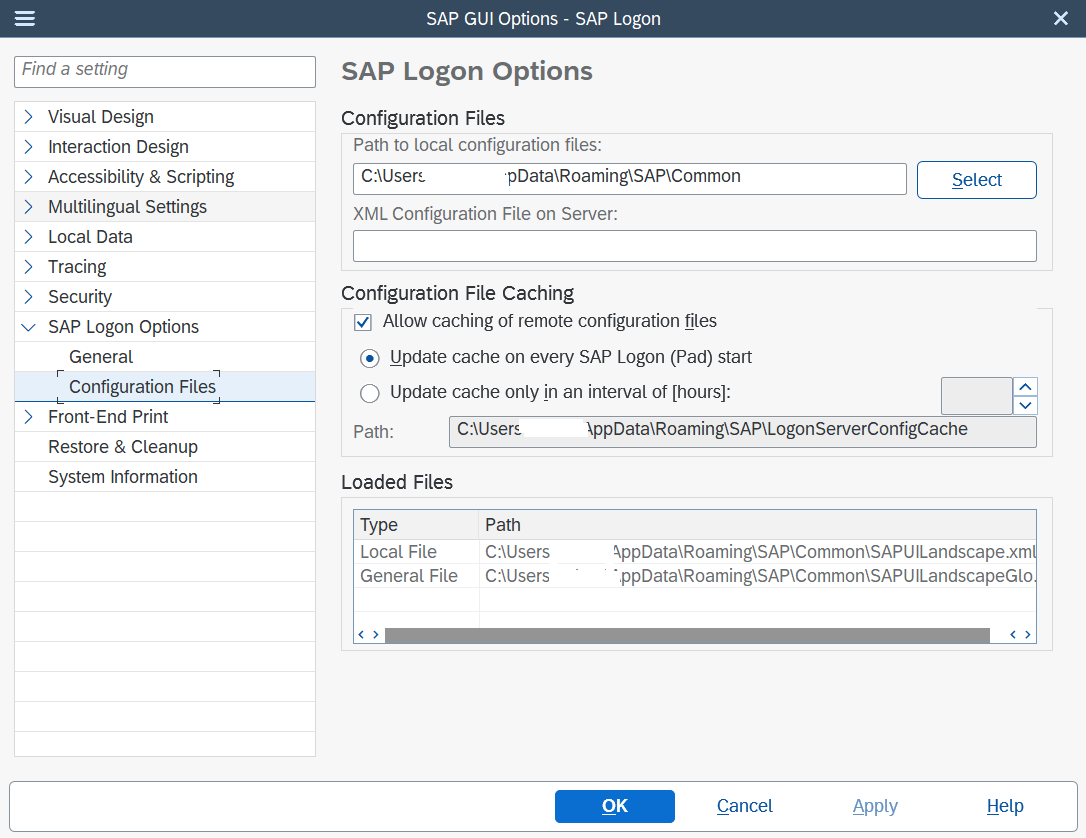Open the Front-End Print category

pyautogui.click(x=108, y=417)
